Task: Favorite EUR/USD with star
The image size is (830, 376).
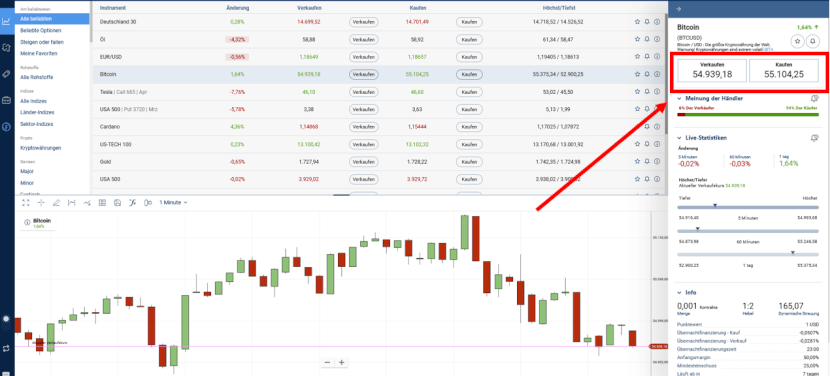Action: click(x=637, y=57)
